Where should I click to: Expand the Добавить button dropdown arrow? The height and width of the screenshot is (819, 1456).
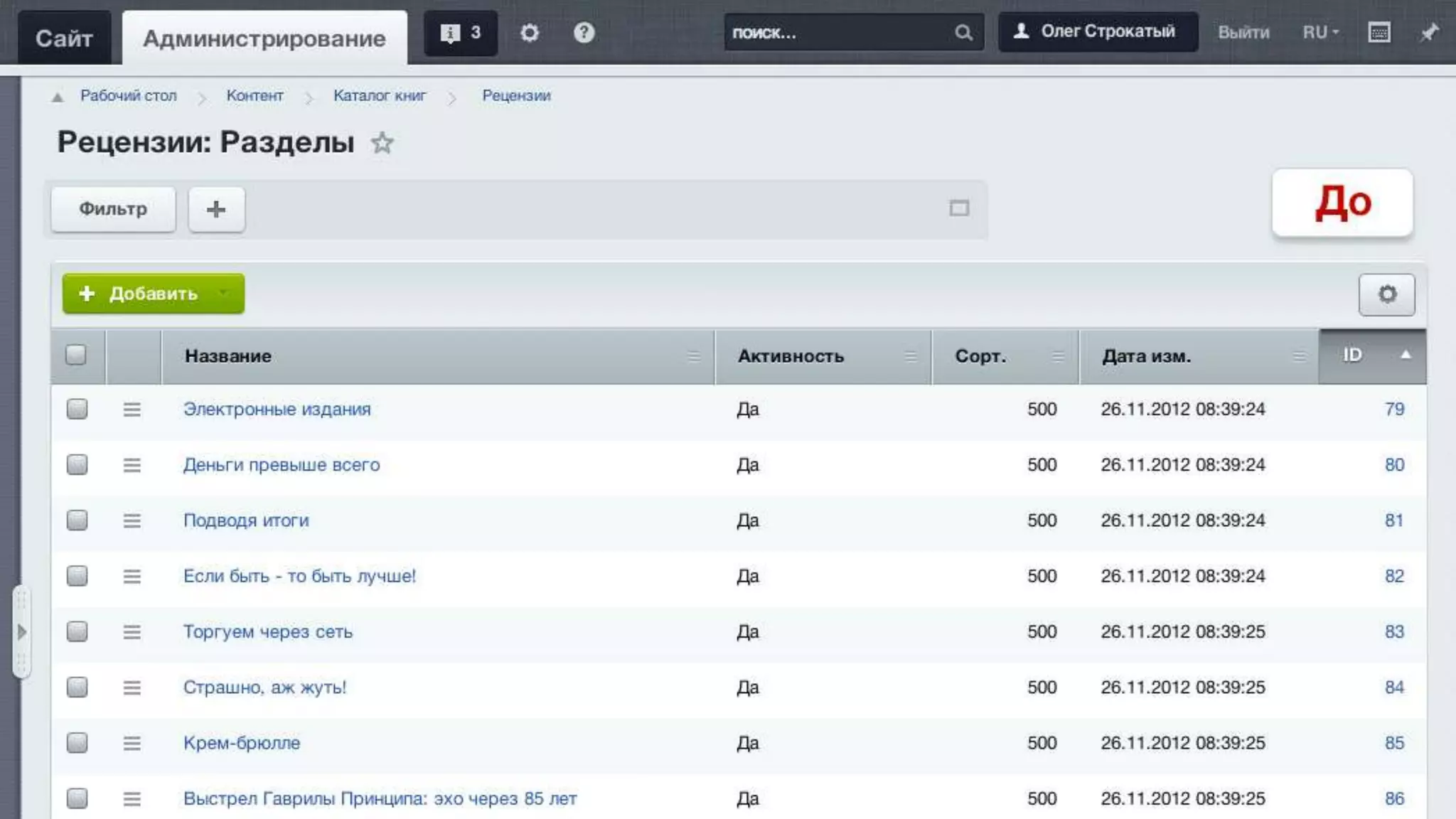click(224, 294)
